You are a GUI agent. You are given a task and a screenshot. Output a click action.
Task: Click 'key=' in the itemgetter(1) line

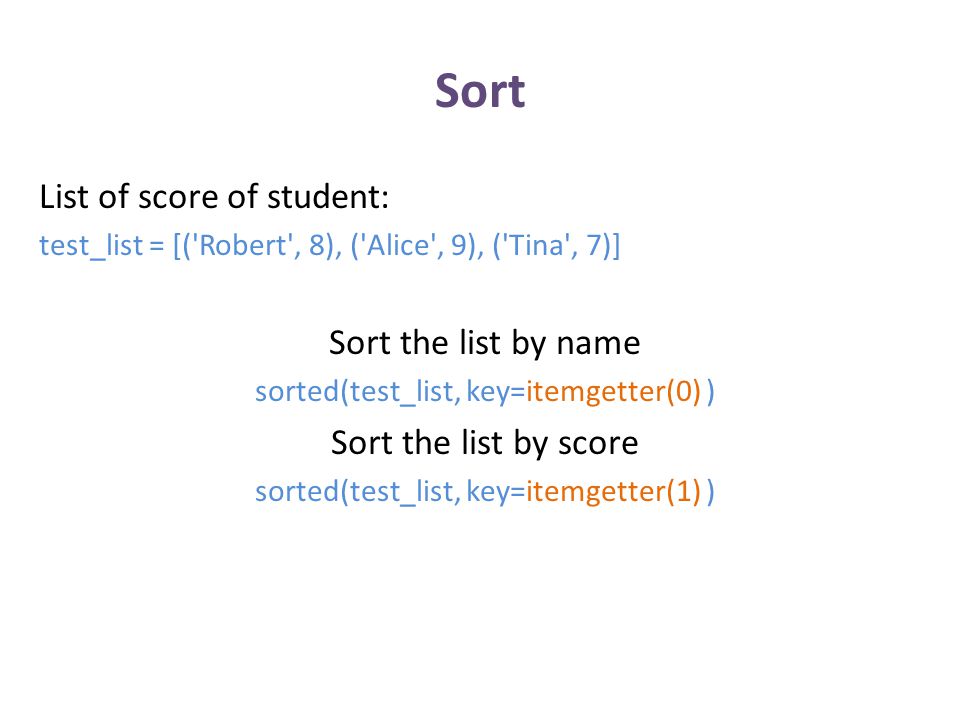496,493
